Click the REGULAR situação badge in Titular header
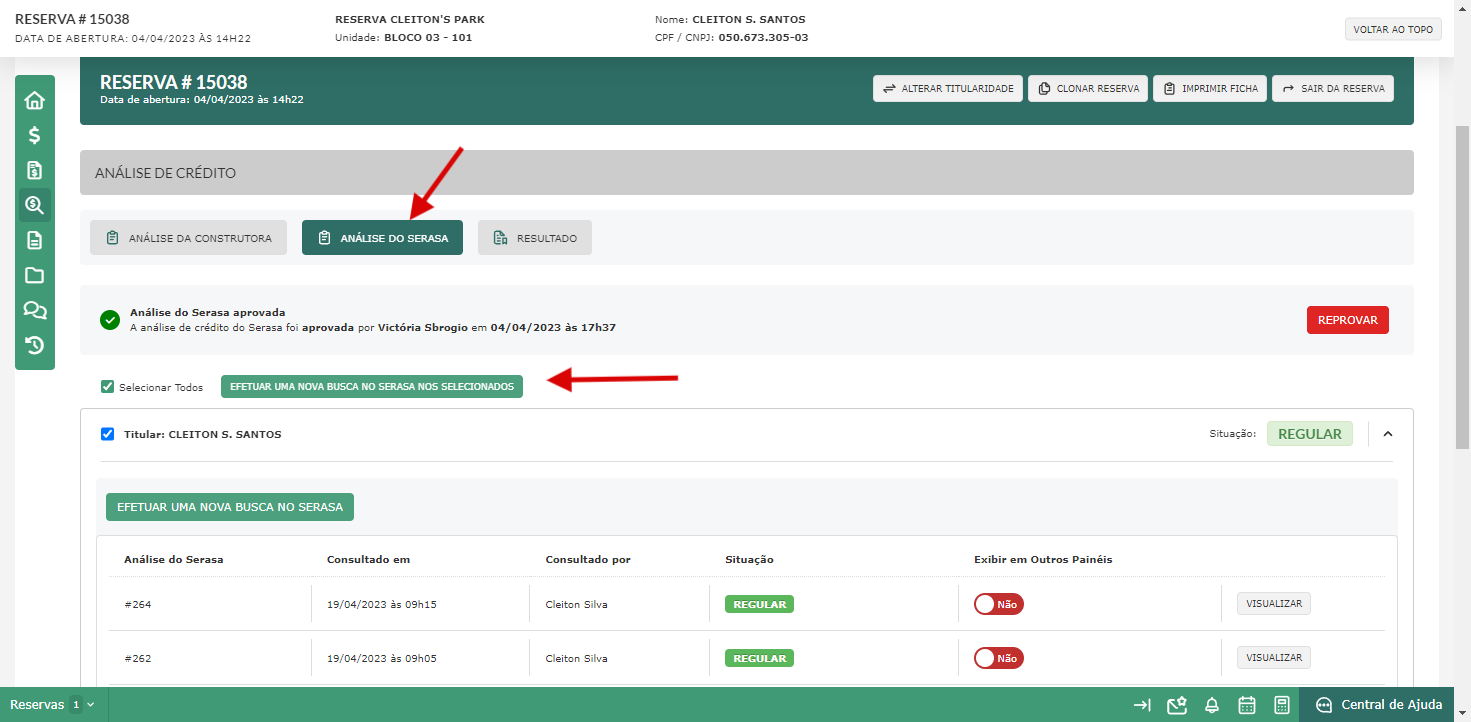This screenshot has height=722, width=1471. pos(1310,434)
